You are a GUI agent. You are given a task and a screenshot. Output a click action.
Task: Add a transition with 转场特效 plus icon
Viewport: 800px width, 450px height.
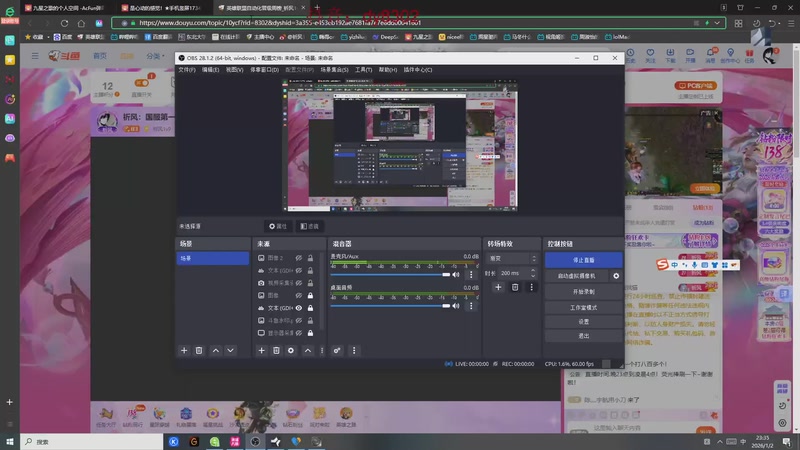[498, 287]
